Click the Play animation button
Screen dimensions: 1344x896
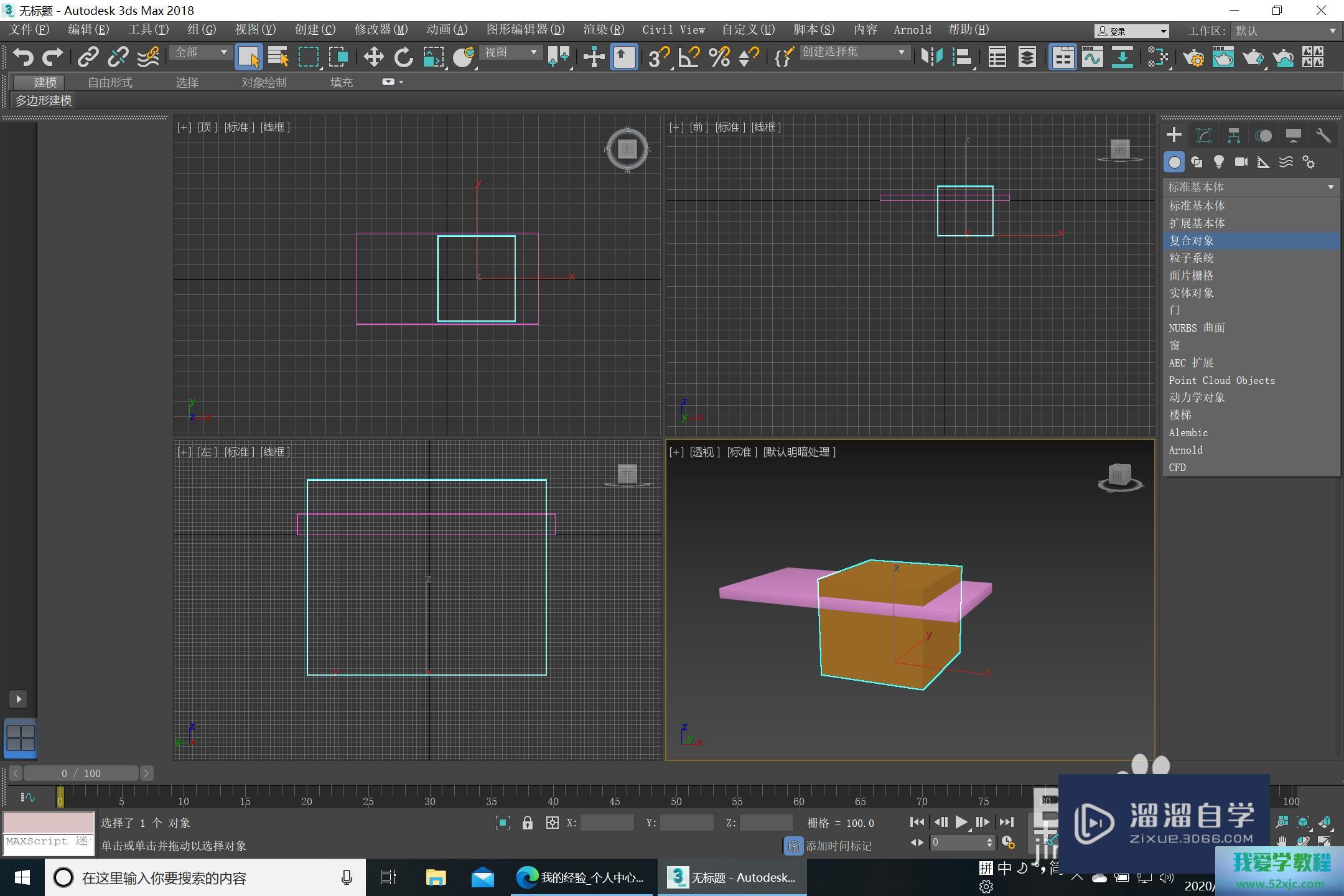(961, 822)
